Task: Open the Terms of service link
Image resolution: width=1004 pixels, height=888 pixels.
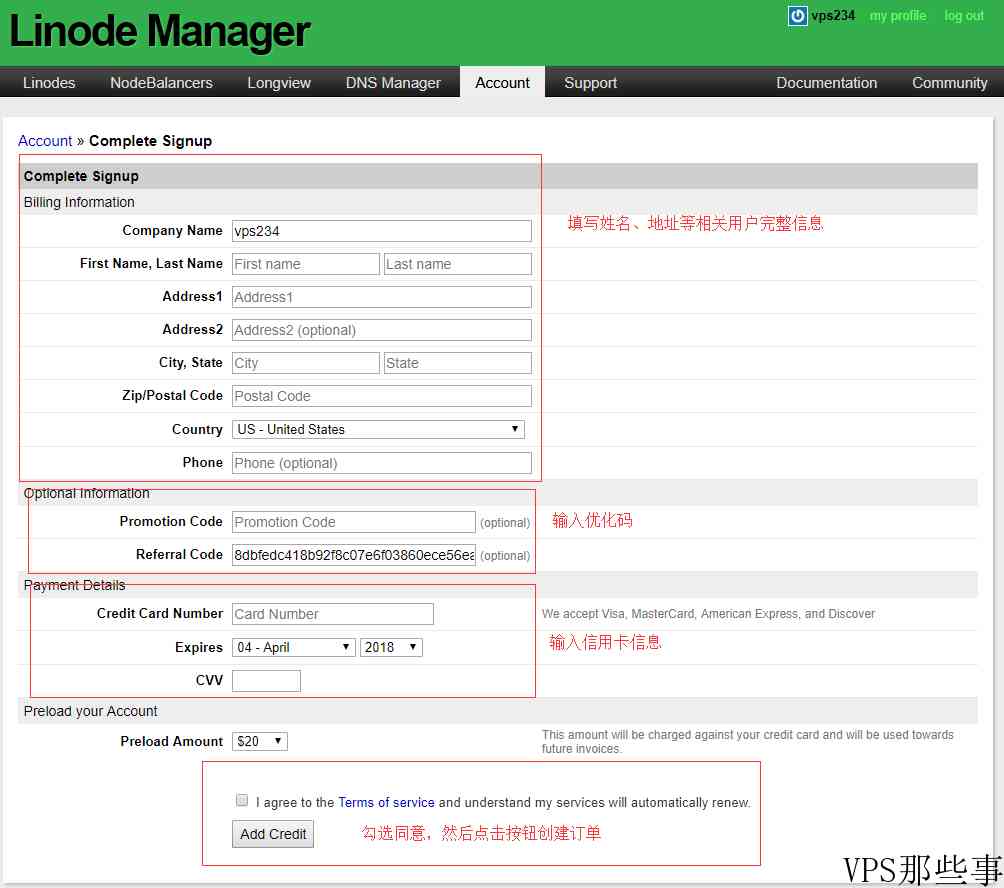Action: 386,802
